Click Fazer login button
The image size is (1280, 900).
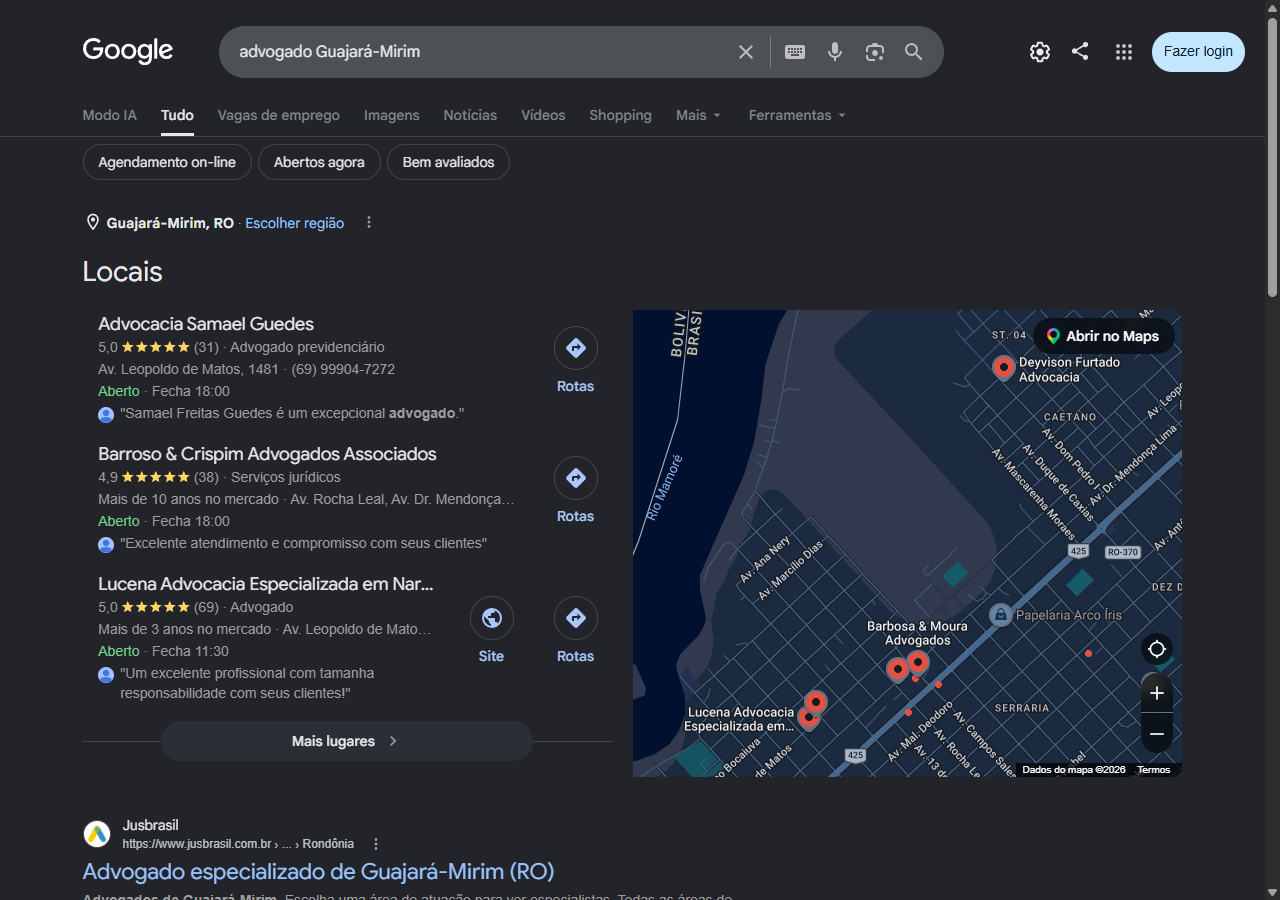(x=1198, y=51)
